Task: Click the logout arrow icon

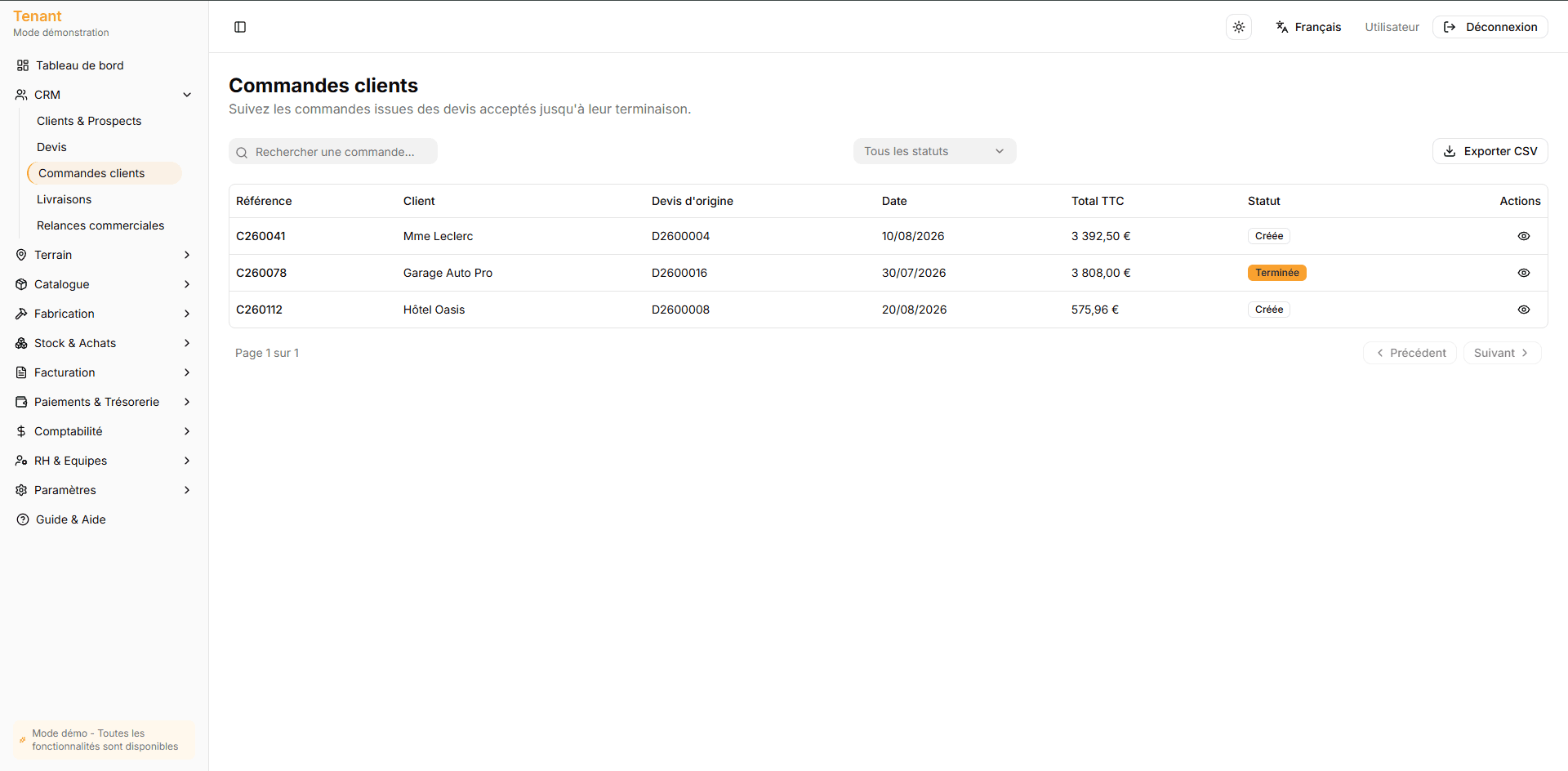Action: (x=1450, y=27)
